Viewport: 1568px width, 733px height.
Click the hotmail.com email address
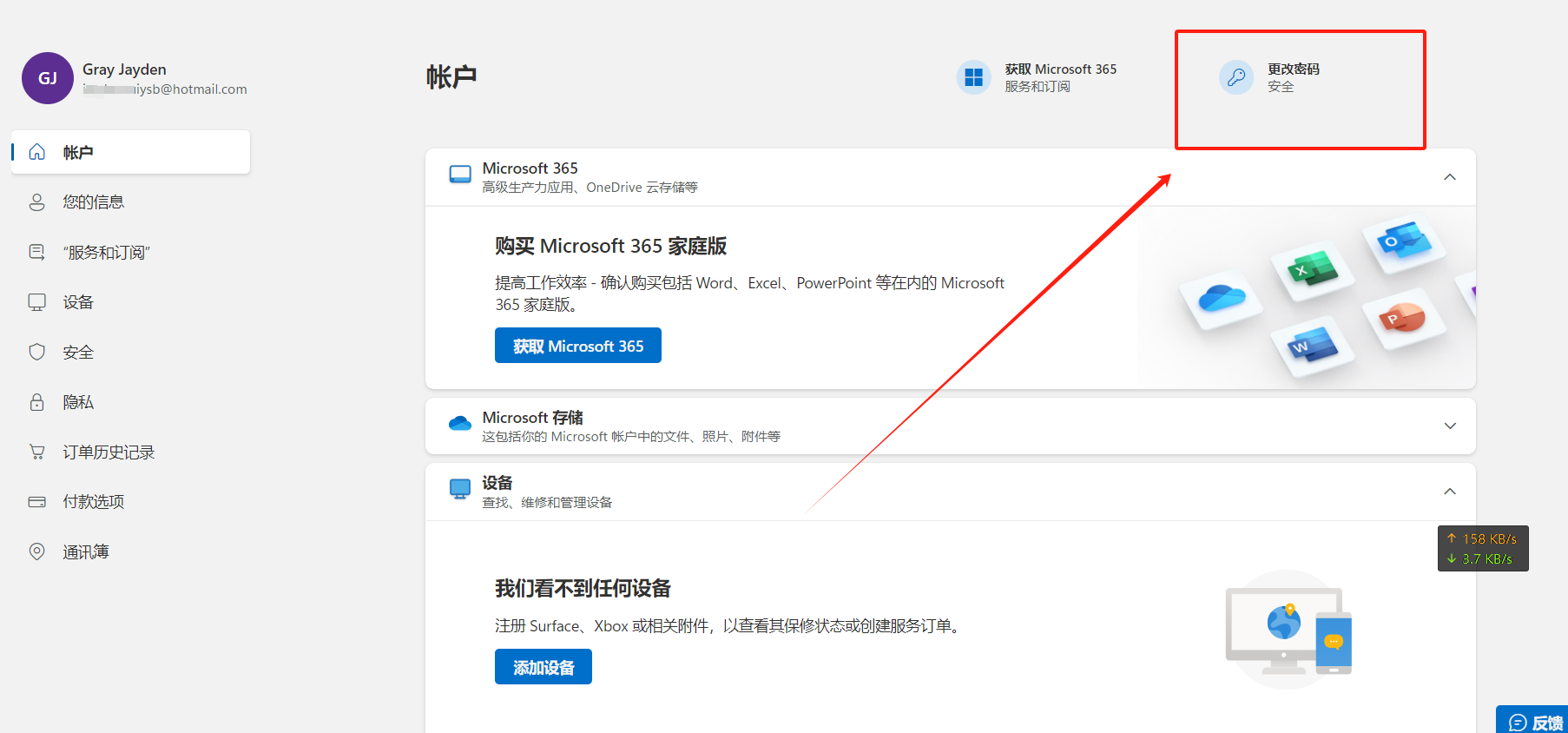[165, 89]
